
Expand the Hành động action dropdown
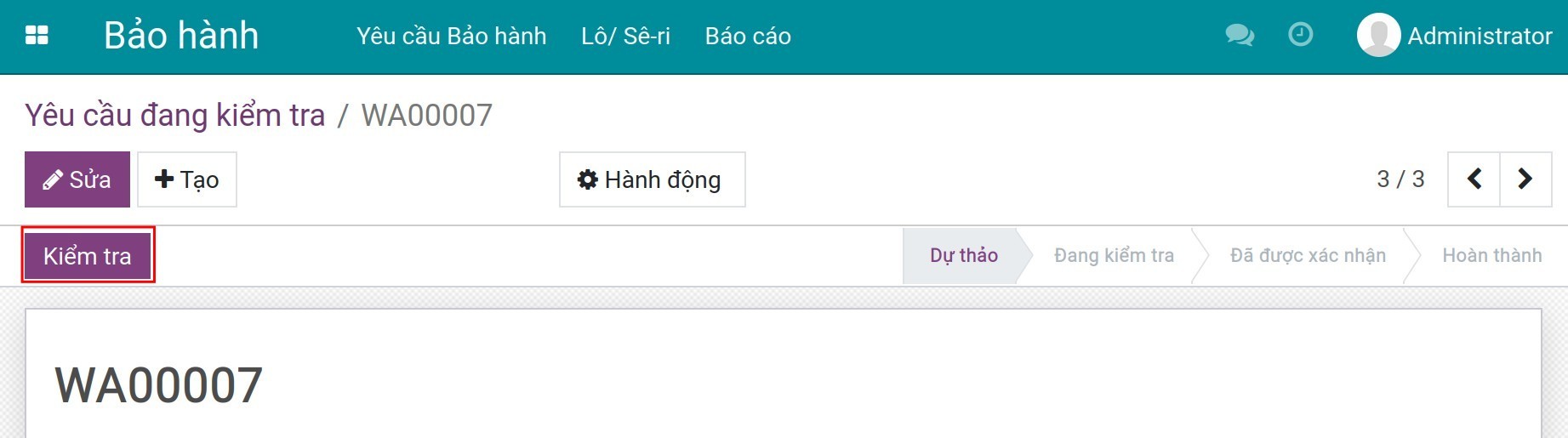652,179
